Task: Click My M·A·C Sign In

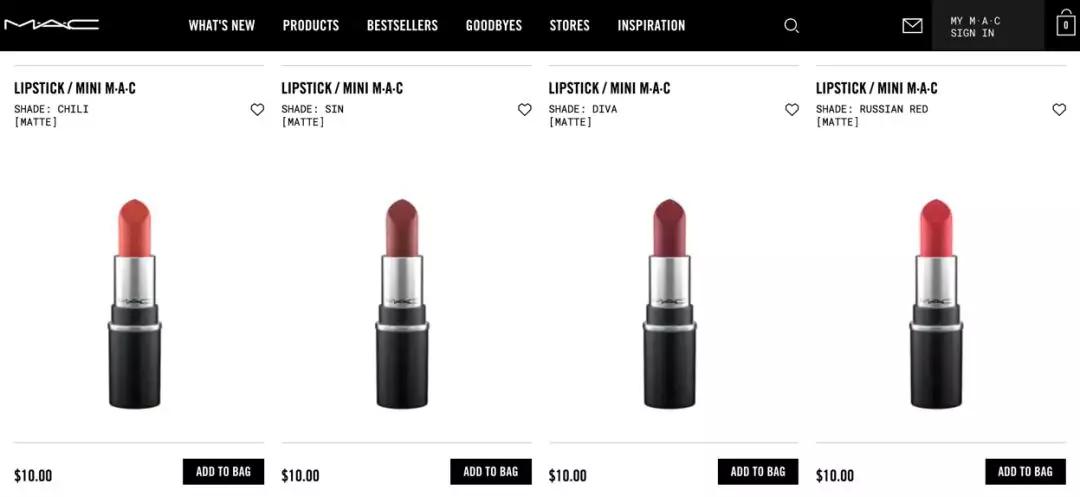Action: click(988, 26)
